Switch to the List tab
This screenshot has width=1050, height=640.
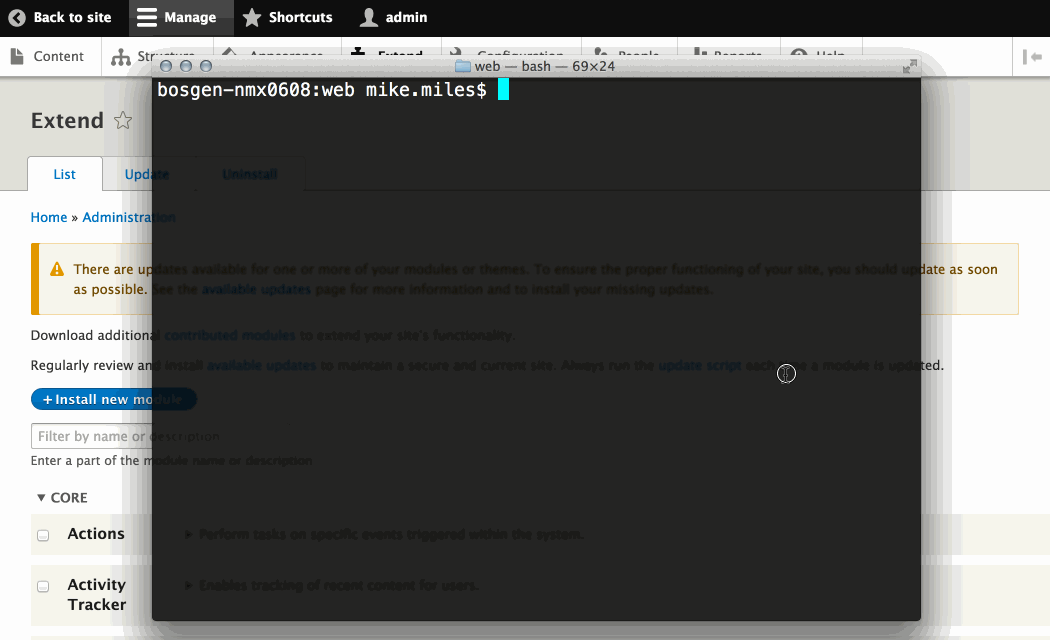[x=64, y=174]
